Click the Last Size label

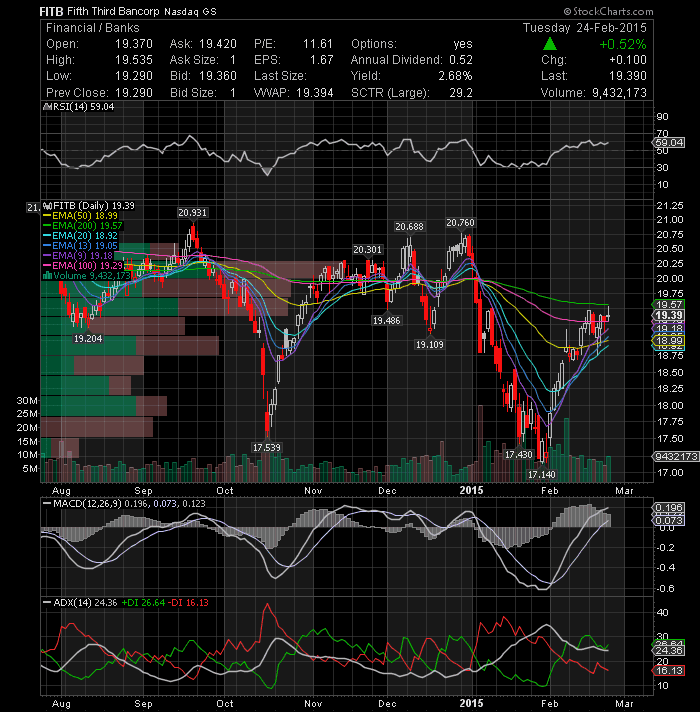[280, 76]
